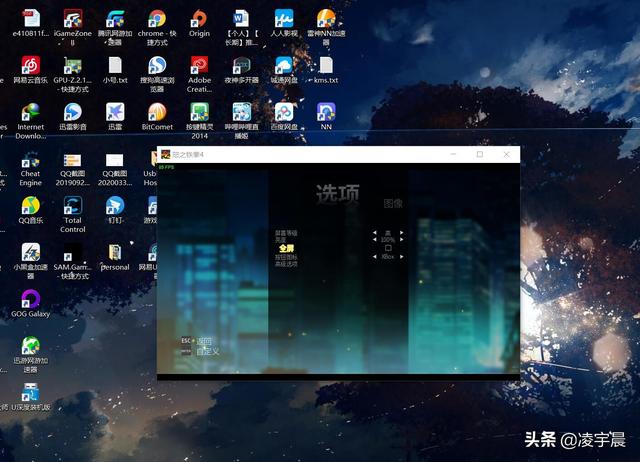The height and width of the screenshot is (462, 640).
Task: Select the 亮度 brightness menu entry
Action: point(280,240)
